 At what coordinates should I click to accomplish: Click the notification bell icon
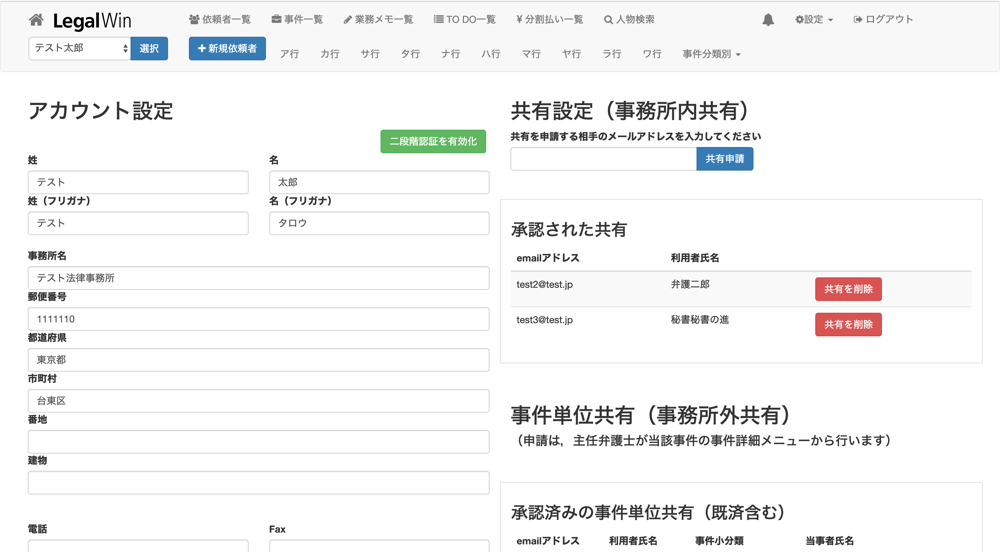(768, 20)
